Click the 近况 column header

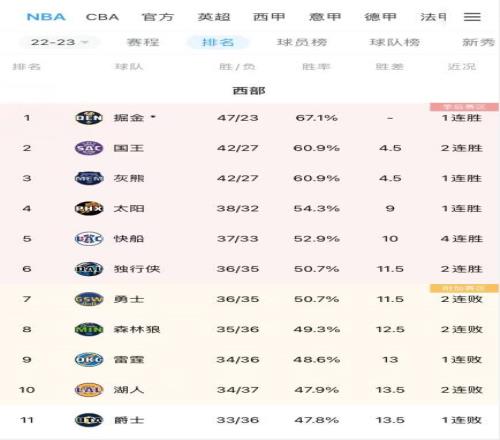click(462, 67)
